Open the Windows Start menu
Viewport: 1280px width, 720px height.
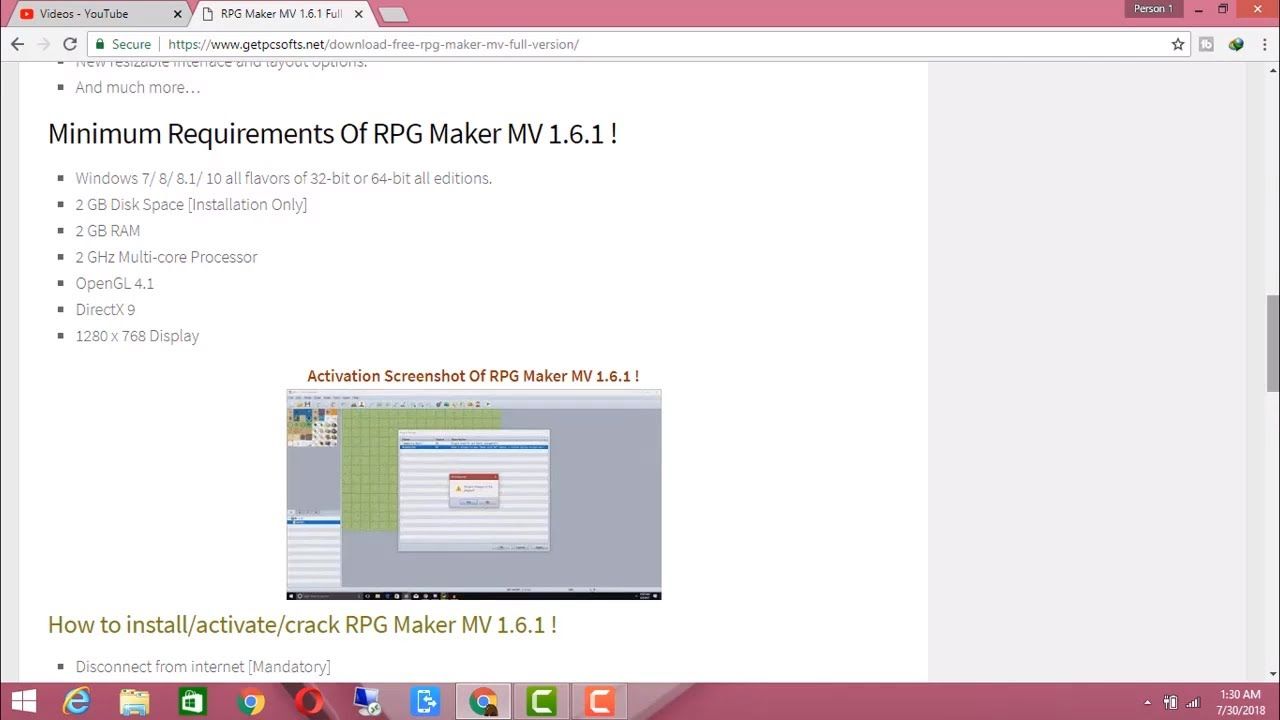[22, 700]
